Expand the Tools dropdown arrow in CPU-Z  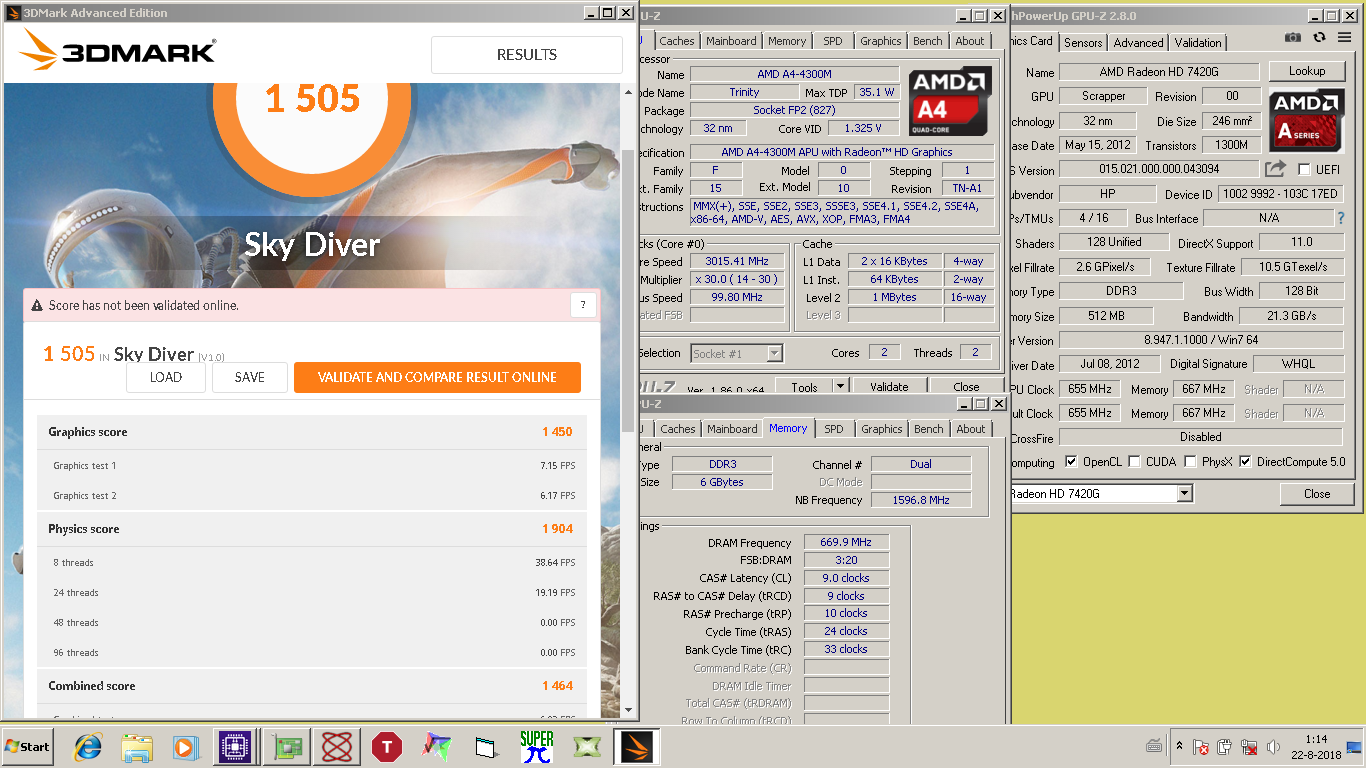[840, 386]
